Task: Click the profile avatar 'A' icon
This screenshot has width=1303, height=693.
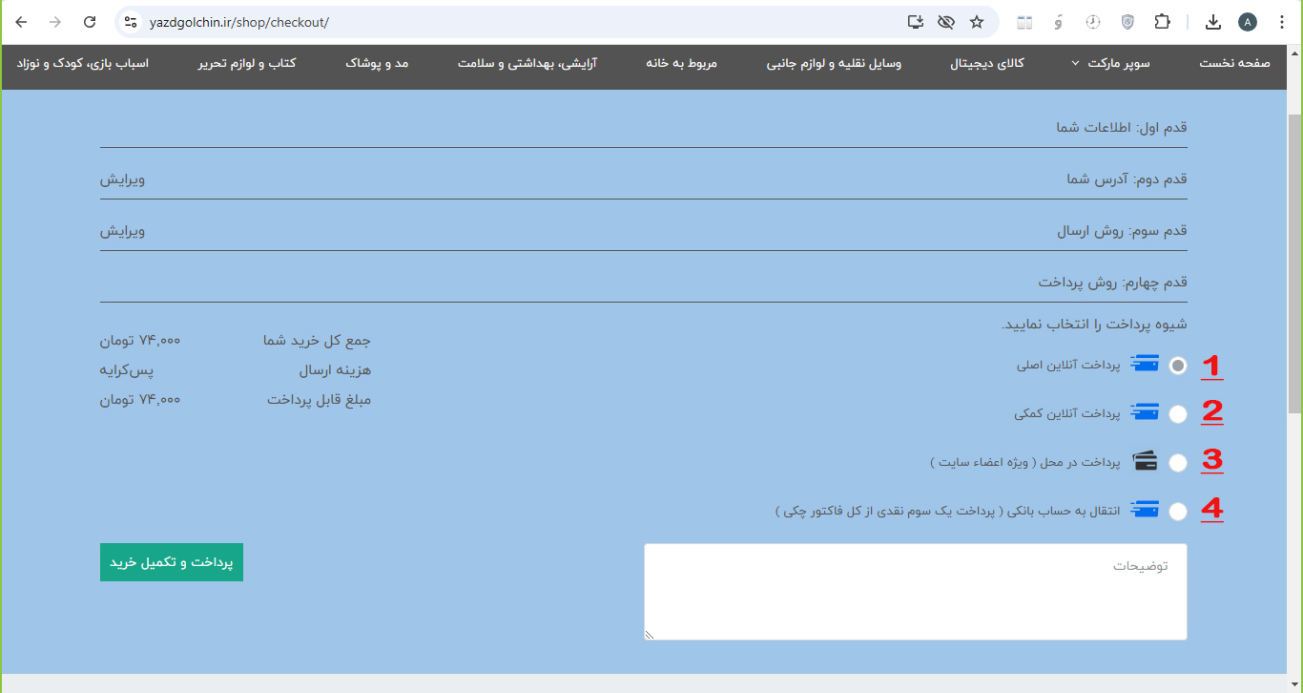Action: coord(1247,22)
